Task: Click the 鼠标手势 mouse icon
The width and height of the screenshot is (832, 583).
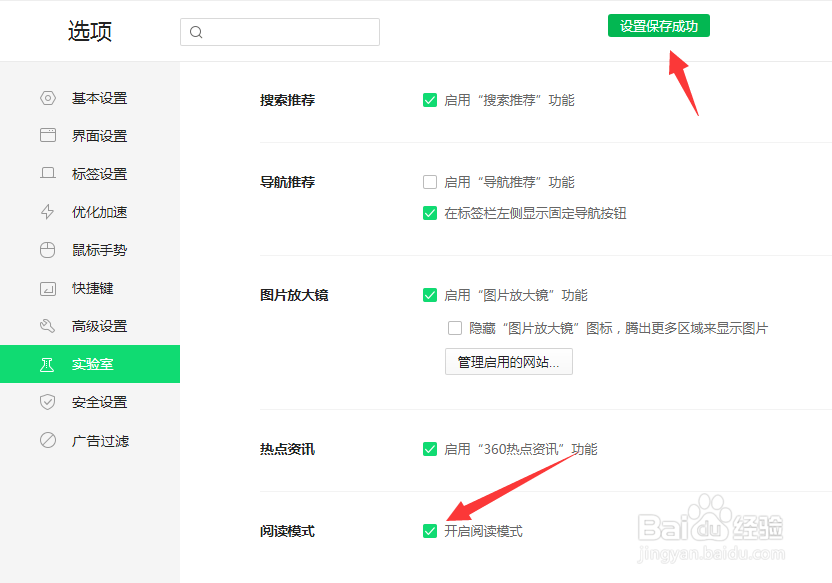Action: pyautogui.click(x=48, y=250)
